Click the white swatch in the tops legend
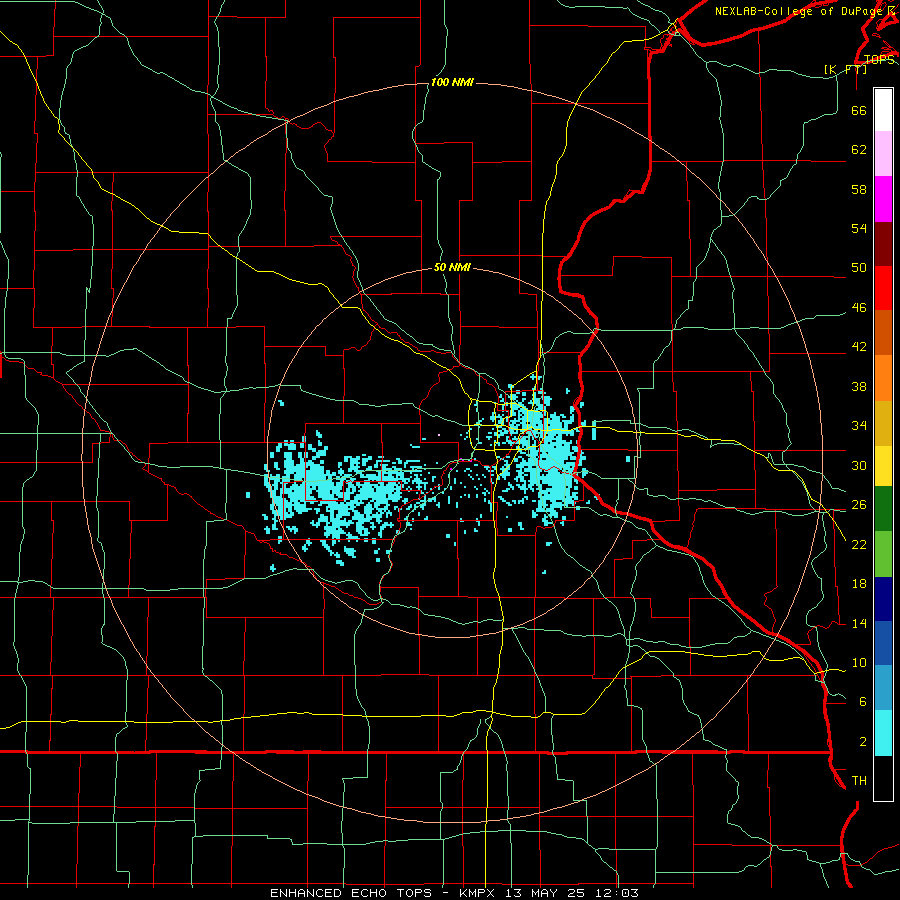The width and height of the screenshot is (900, 900). coord(883,110)
